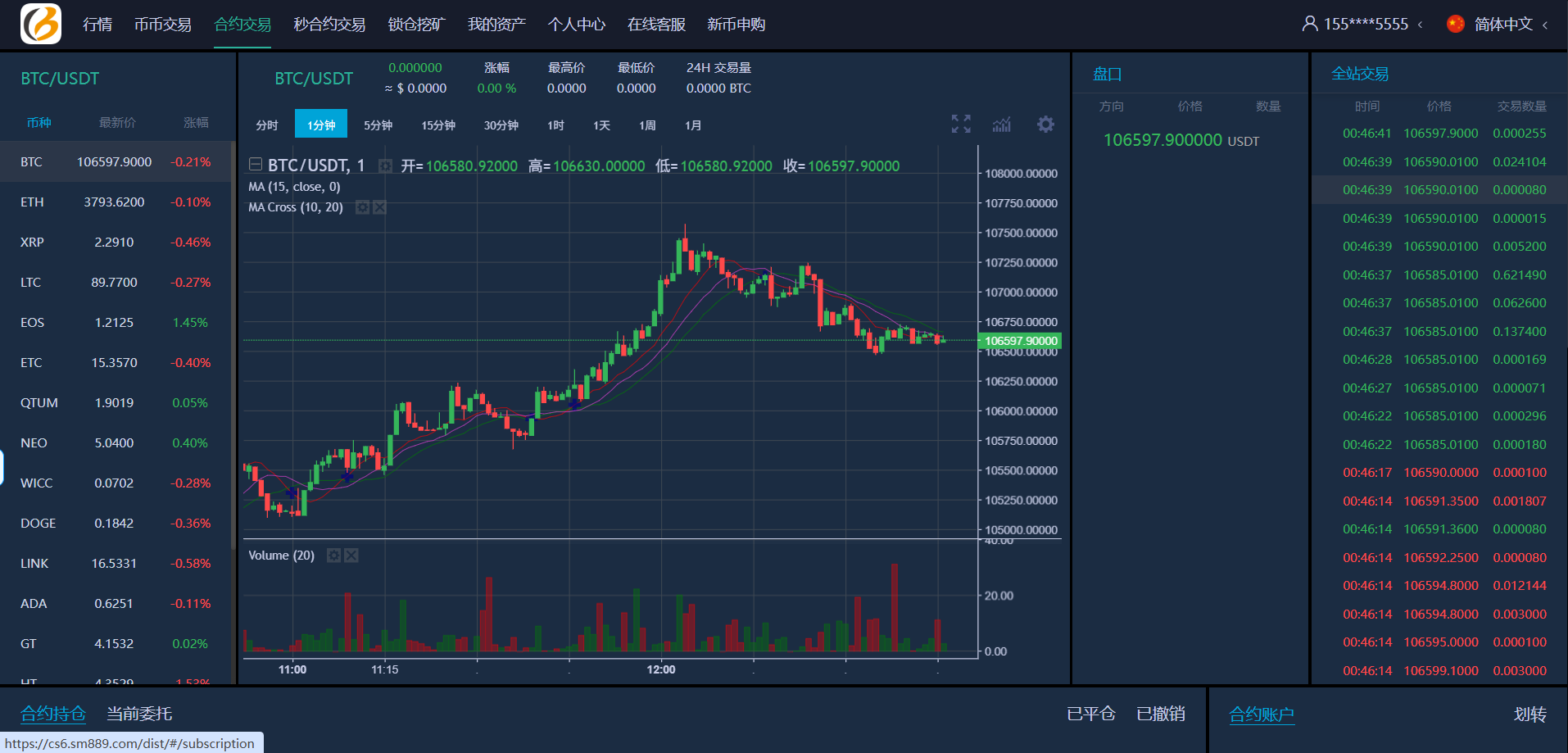Open chart fullscreen mode
1568x753 pixels.
pyautogui.click(x=961, y=124)
